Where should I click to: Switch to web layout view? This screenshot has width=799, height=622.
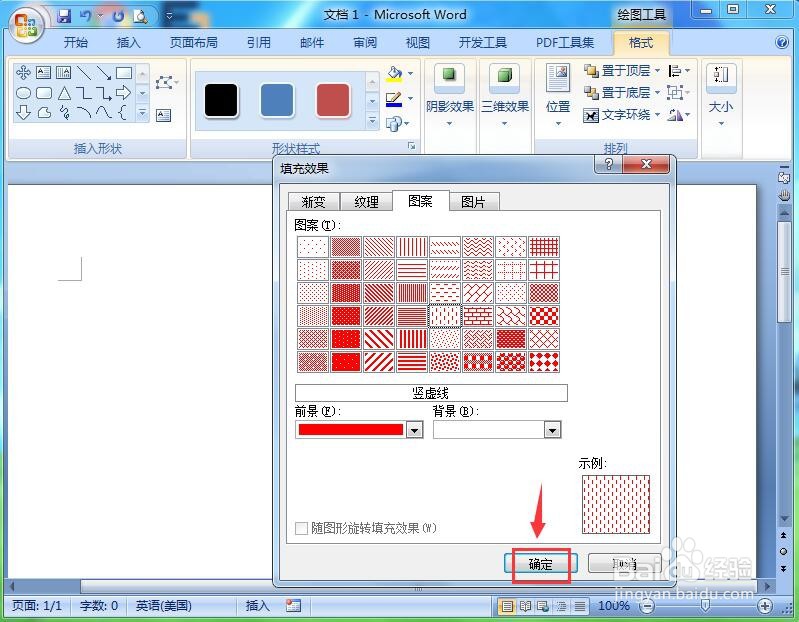[x=543, y=606]
